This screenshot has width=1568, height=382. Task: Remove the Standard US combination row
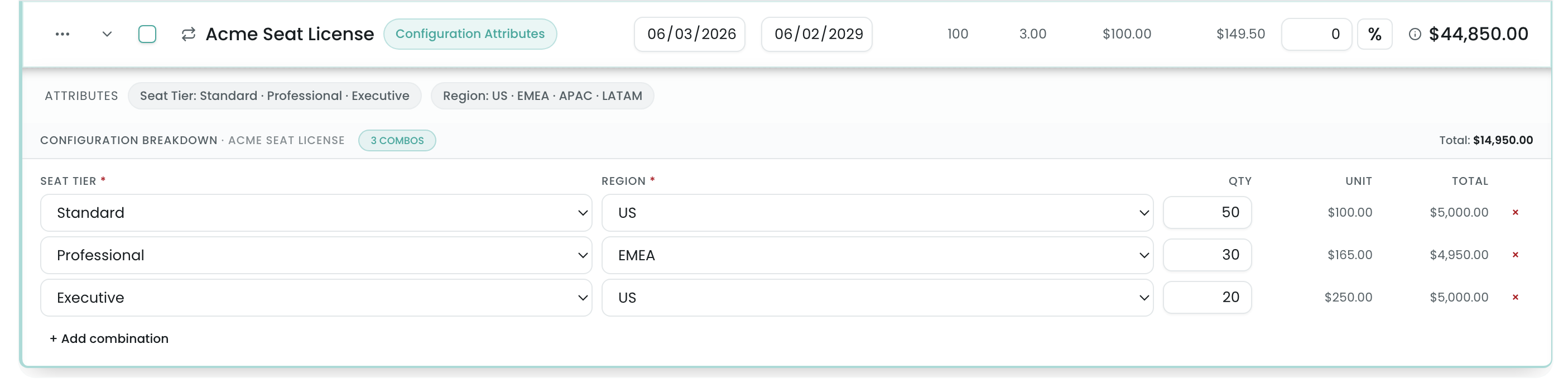coord(1516,213)
